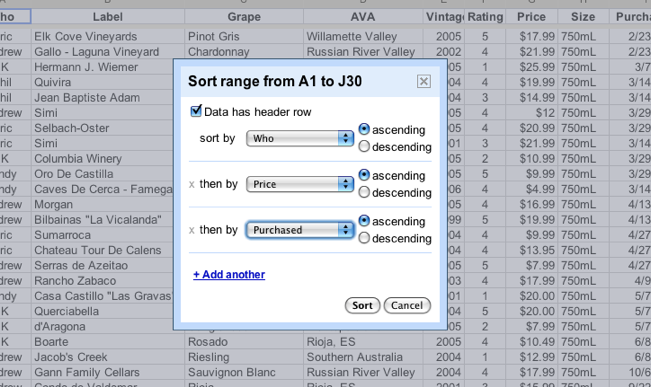Click the AVA column header
651x387 pixels.
point(363,17)
